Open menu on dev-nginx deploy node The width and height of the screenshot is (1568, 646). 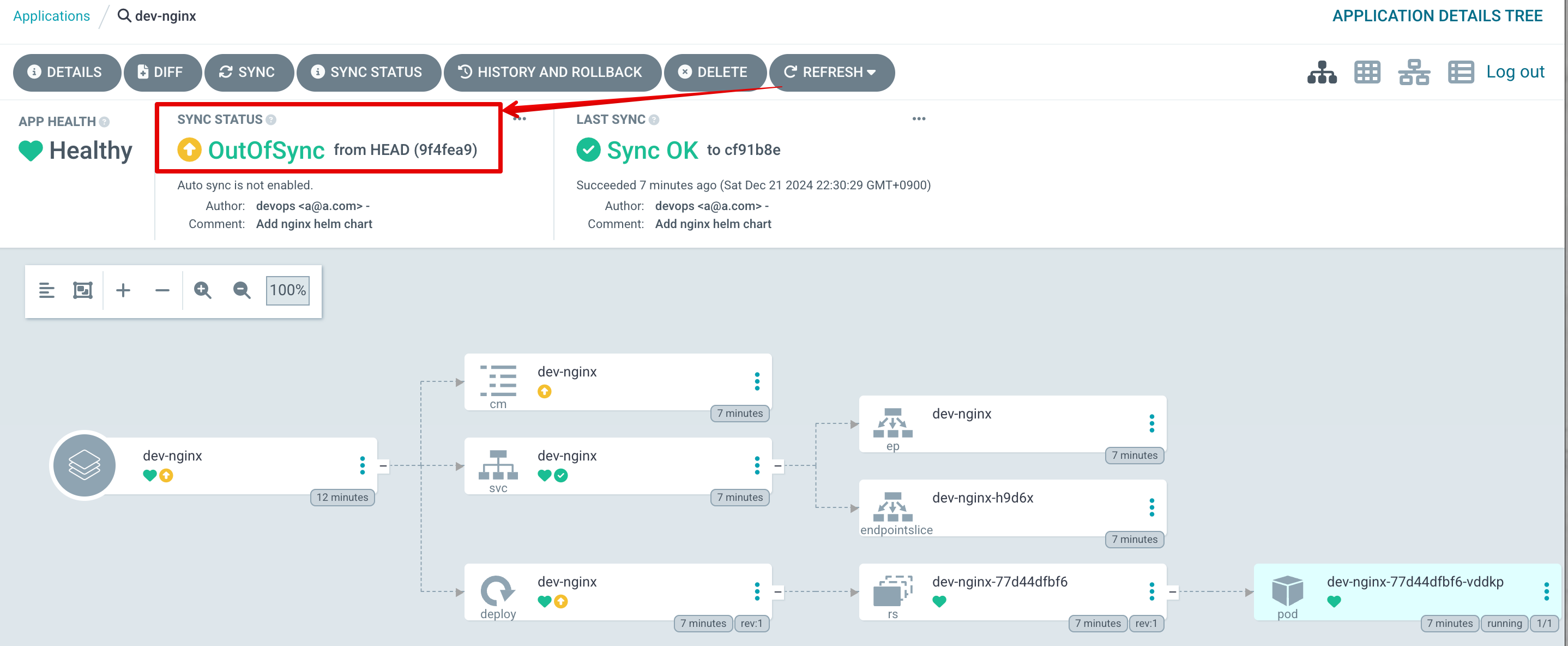point(757,591)
